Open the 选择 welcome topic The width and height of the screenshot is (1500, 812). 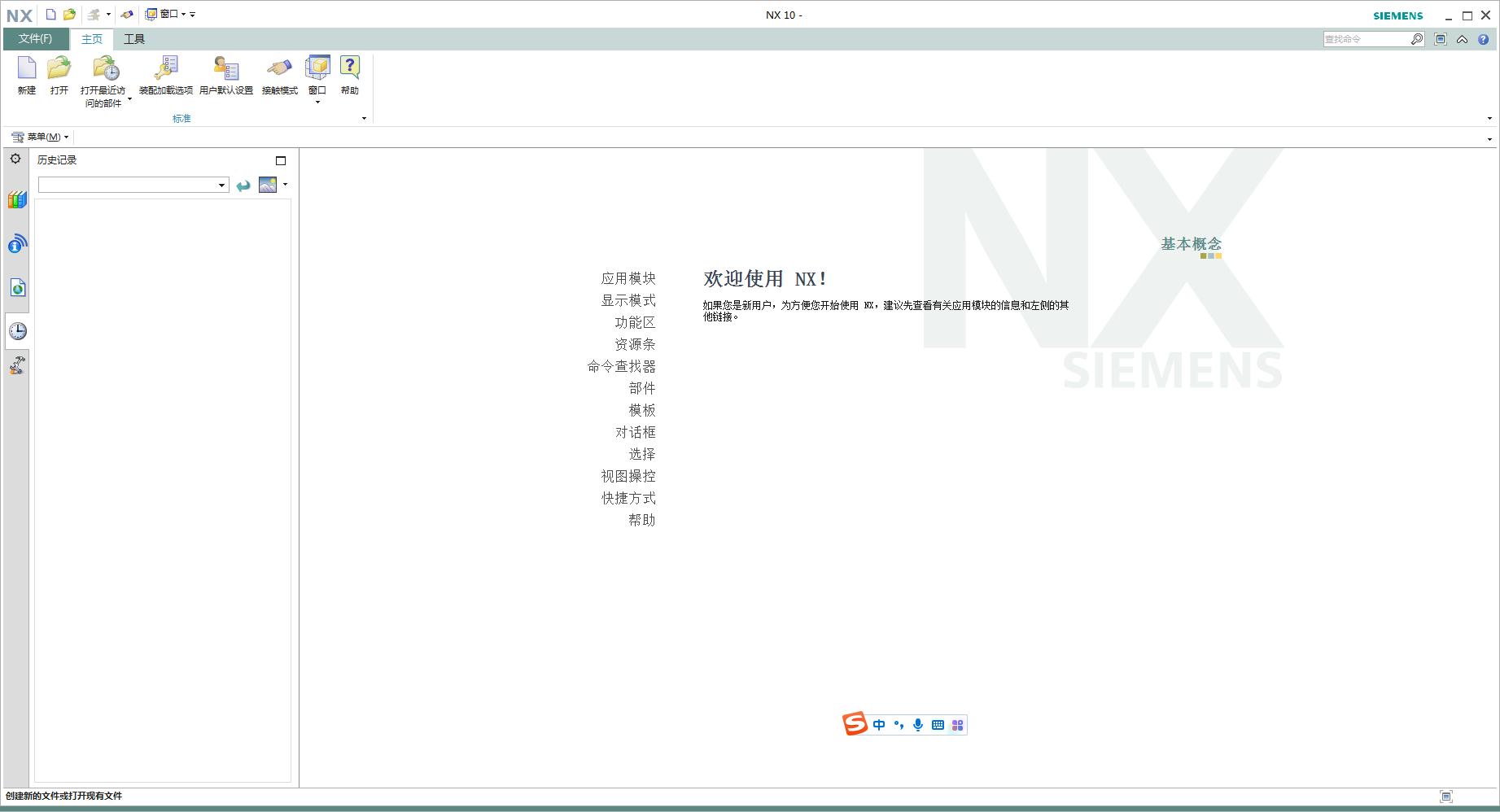(642, 454)
